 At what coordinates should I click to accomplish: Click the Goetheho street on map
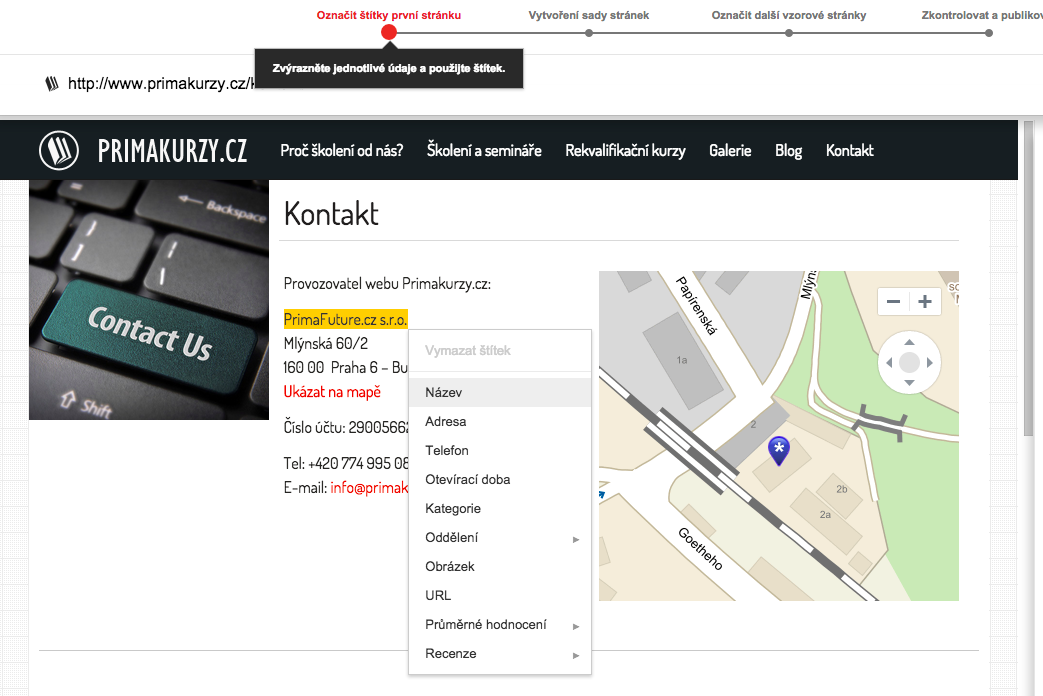coord(700,548)
